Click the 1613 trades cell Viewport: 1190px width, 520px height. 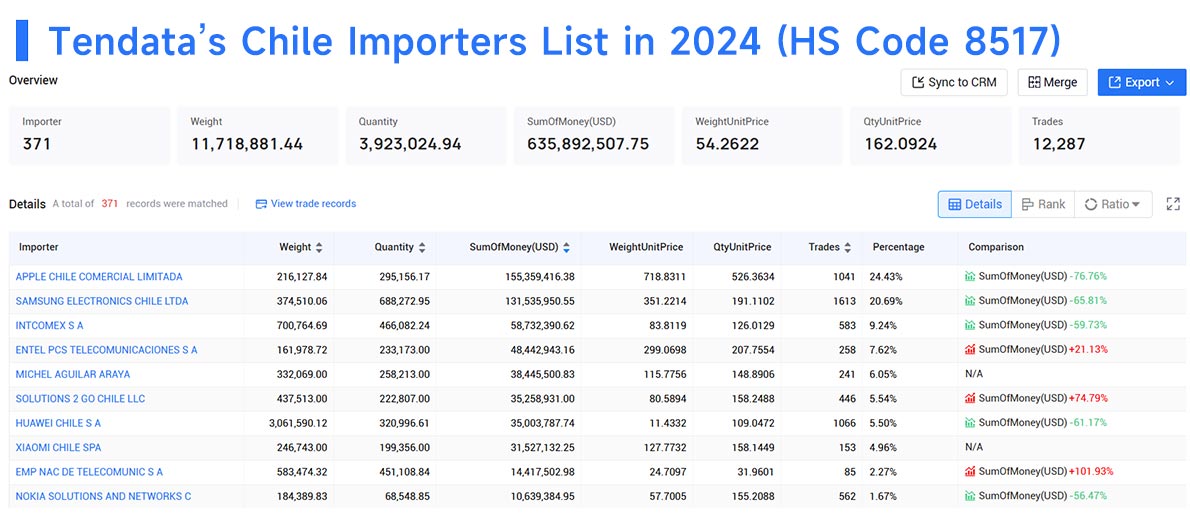843,301
